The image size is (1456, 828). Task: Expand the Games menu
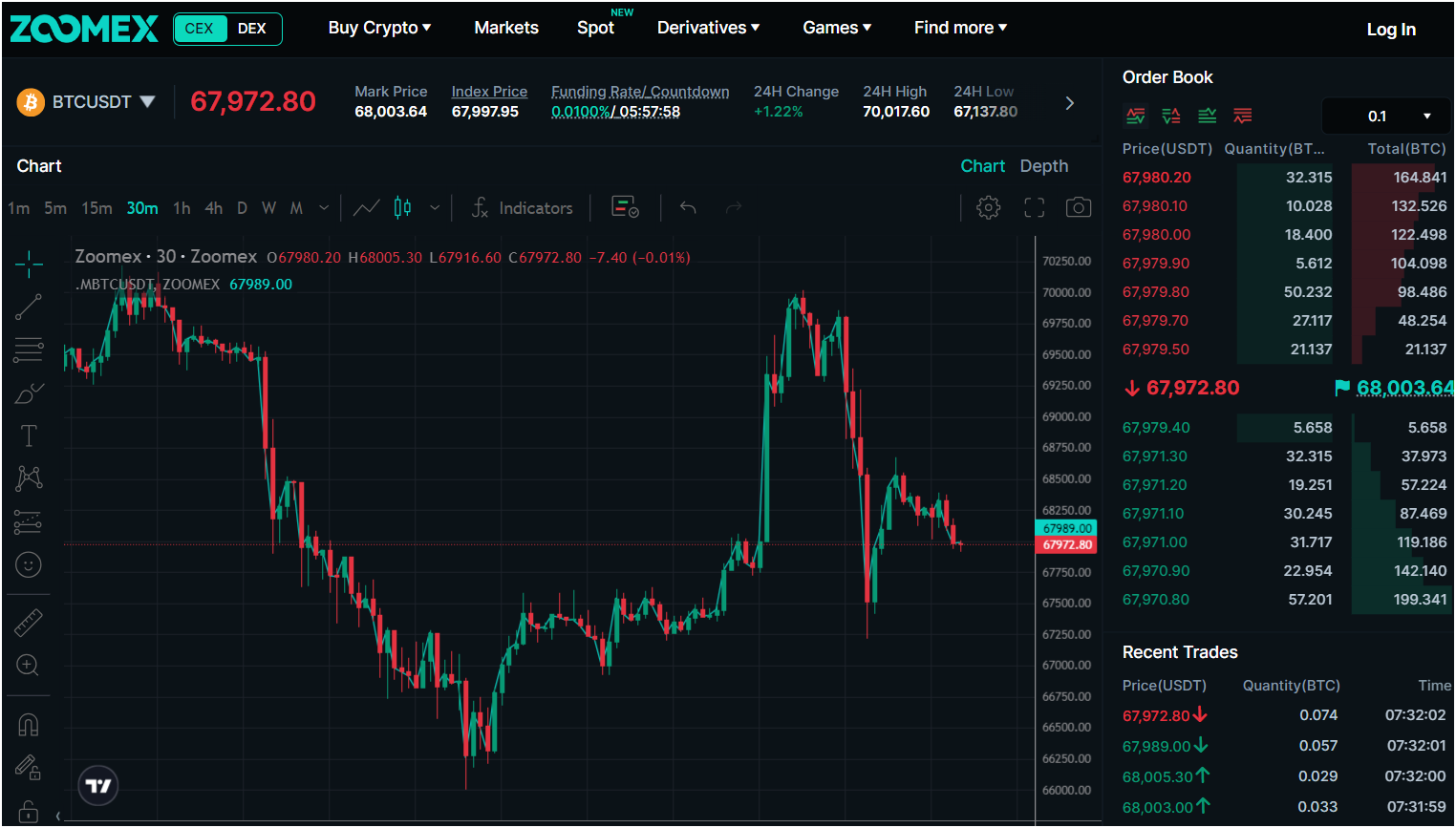coord(837,28)
